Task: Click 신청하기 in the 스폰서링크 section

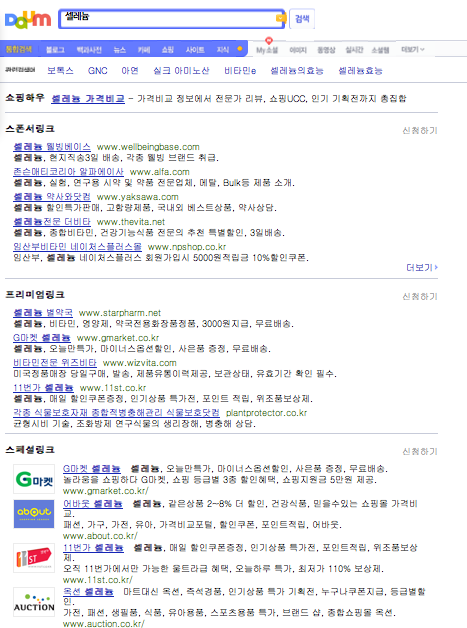Action: pos(420,131)
